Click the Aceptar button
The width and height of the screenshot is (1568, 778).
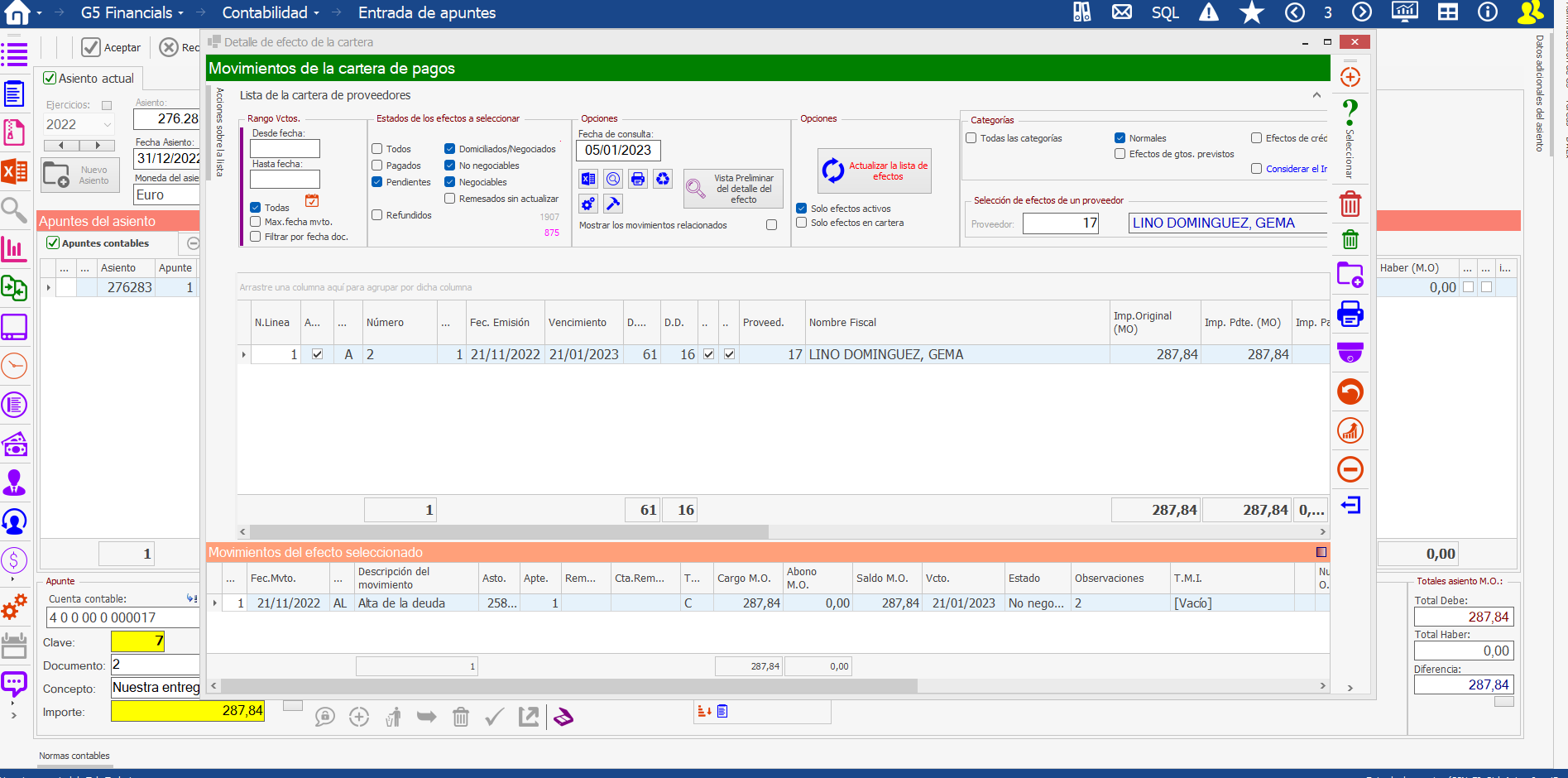pyautogui.click(x=112, y=47)
